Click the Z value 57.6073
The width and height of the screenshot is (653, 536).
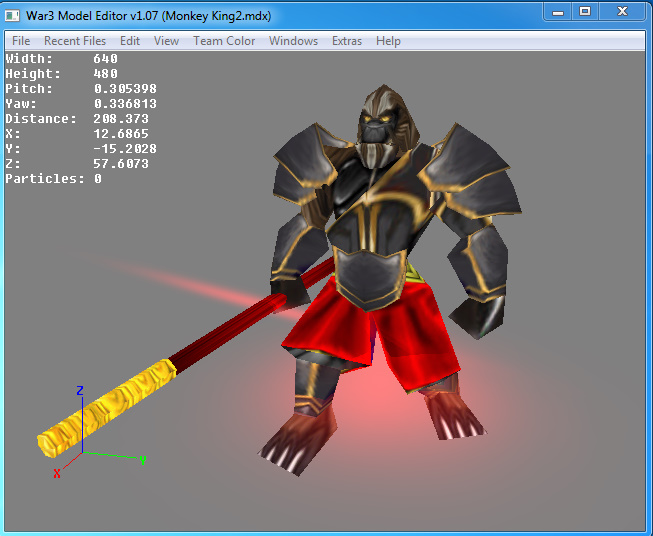coord(121,164)
